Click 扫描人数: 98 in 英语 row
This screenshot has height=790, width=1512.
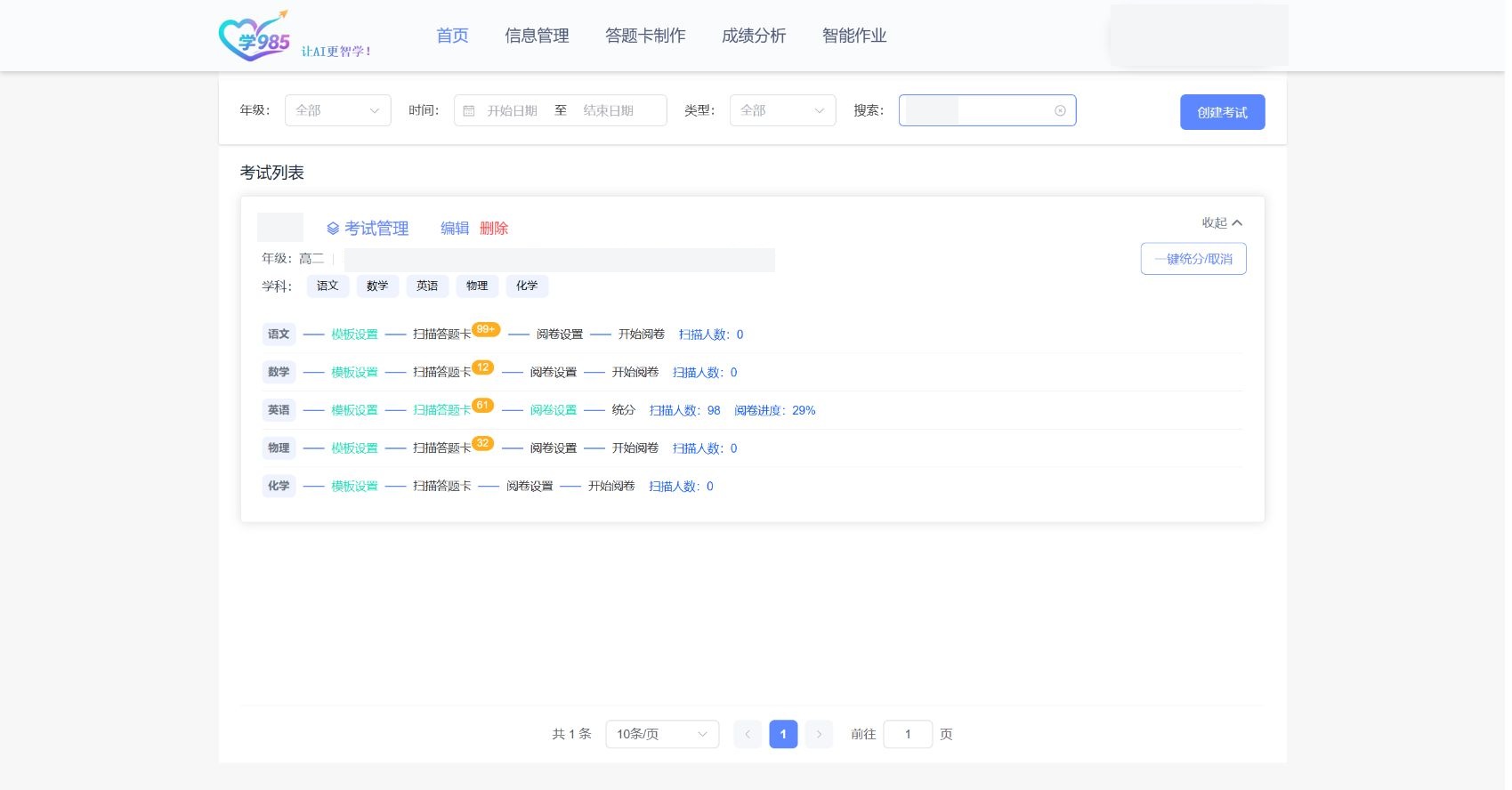point(685,410)
